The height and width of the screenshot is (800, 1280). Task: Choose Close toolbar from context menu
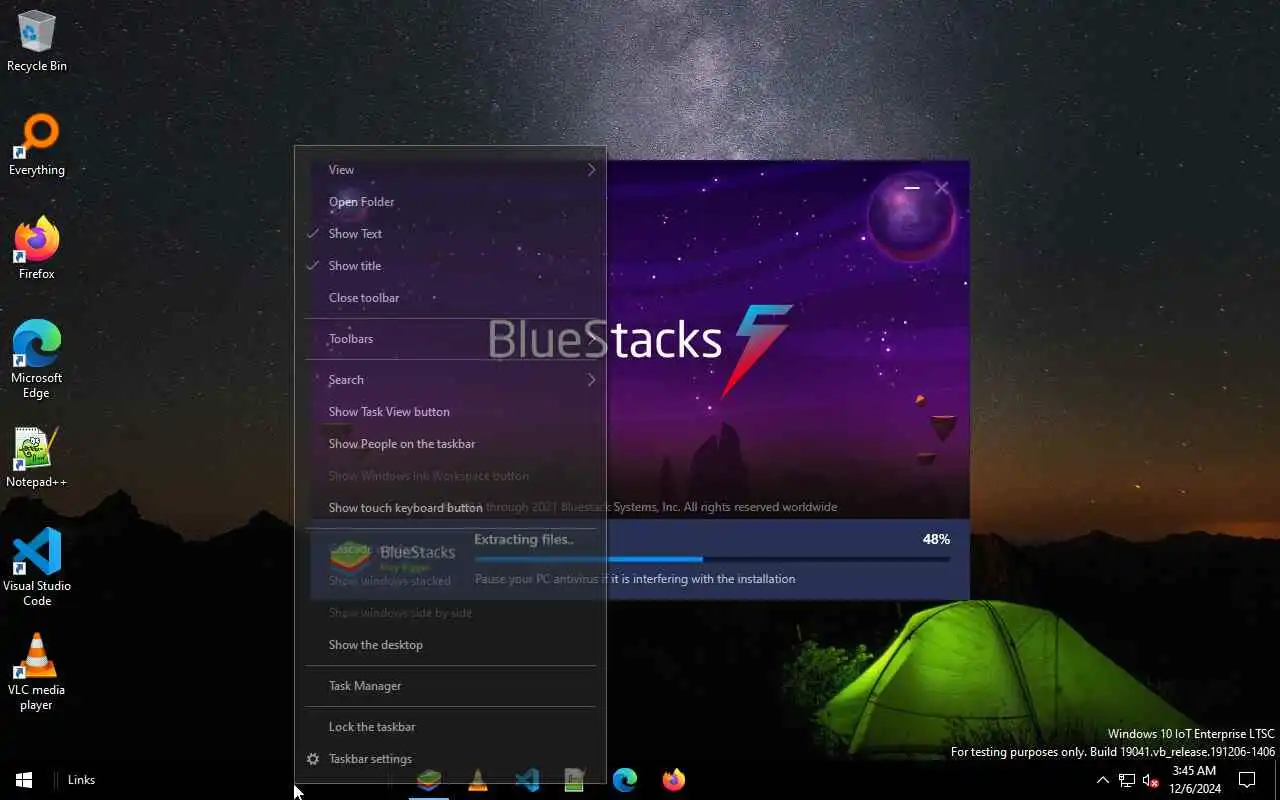click(451, 298)
